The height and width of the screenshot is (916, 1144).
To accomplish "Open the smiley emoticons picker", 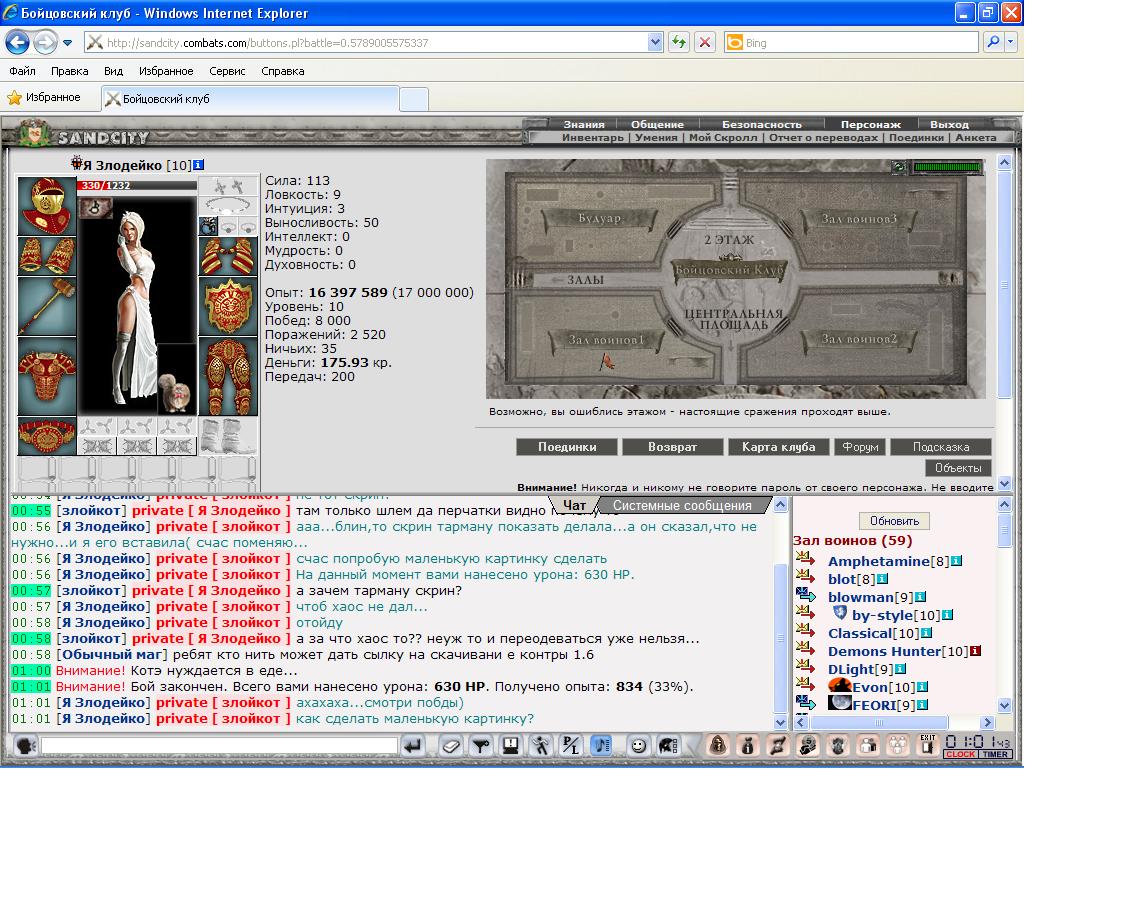I will point(638,745).
